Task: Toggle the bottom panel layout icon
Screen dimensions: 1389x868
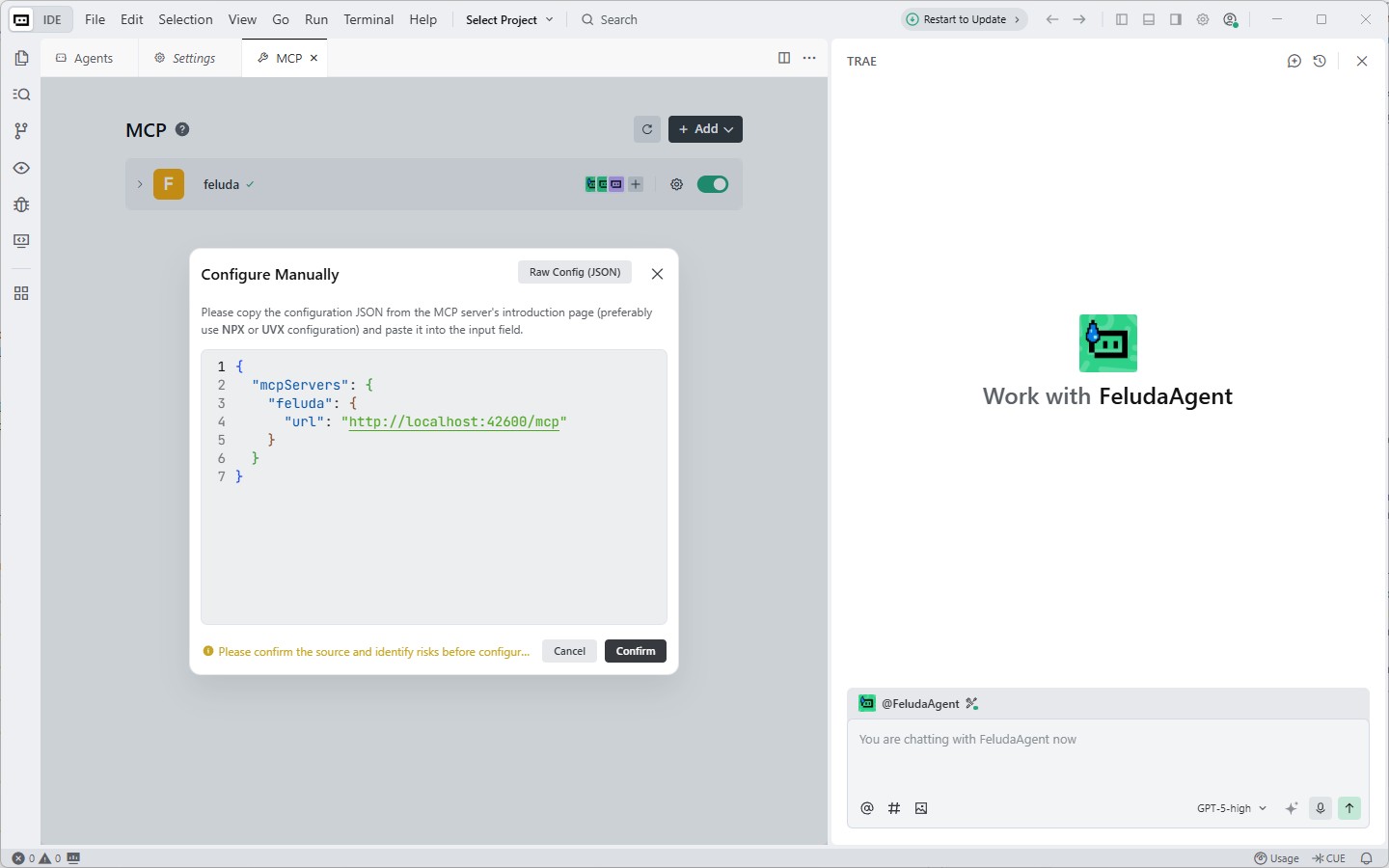Action: [1149, 19]
